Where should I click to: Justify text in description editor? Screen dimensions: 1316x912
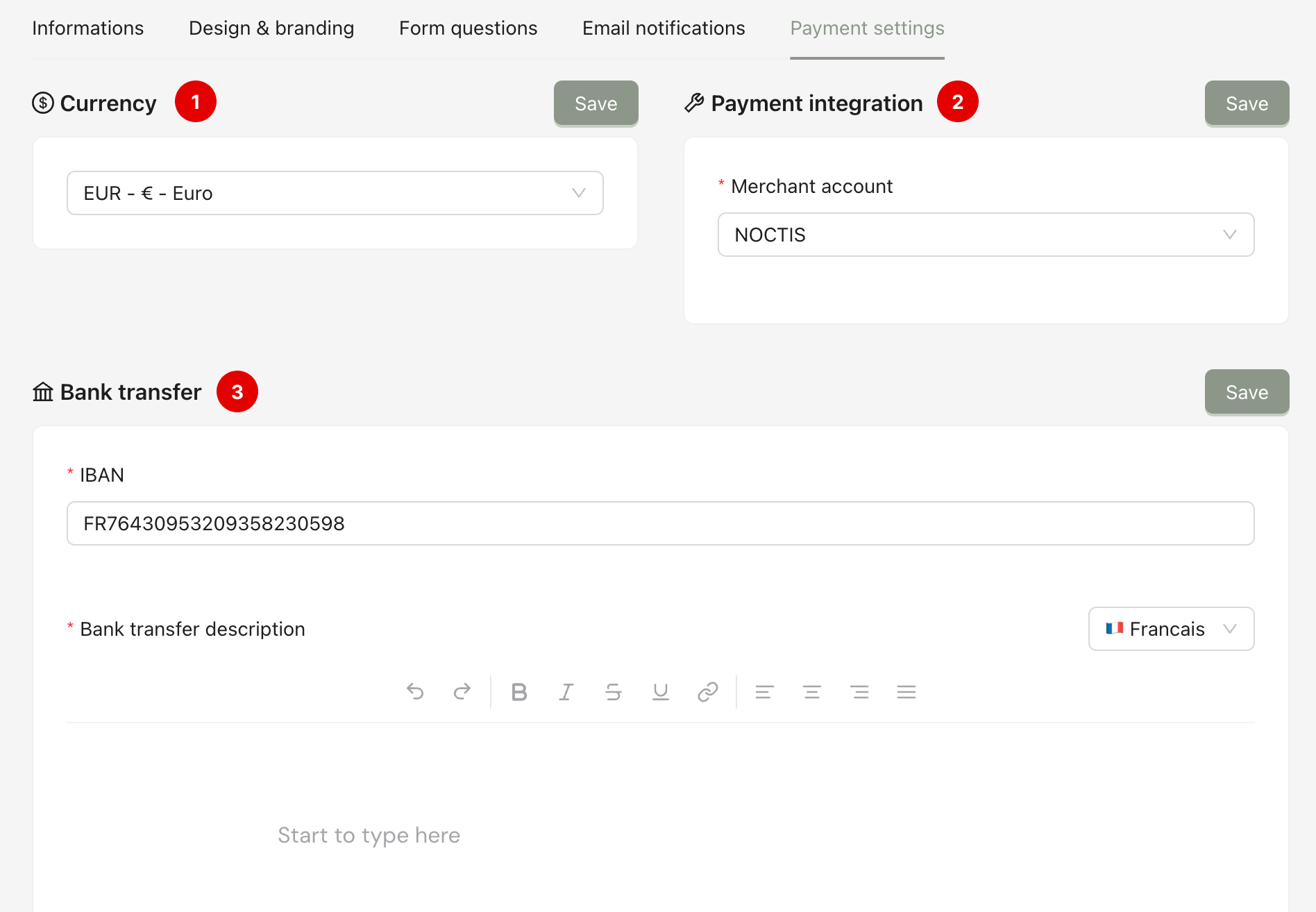point(906,692)
